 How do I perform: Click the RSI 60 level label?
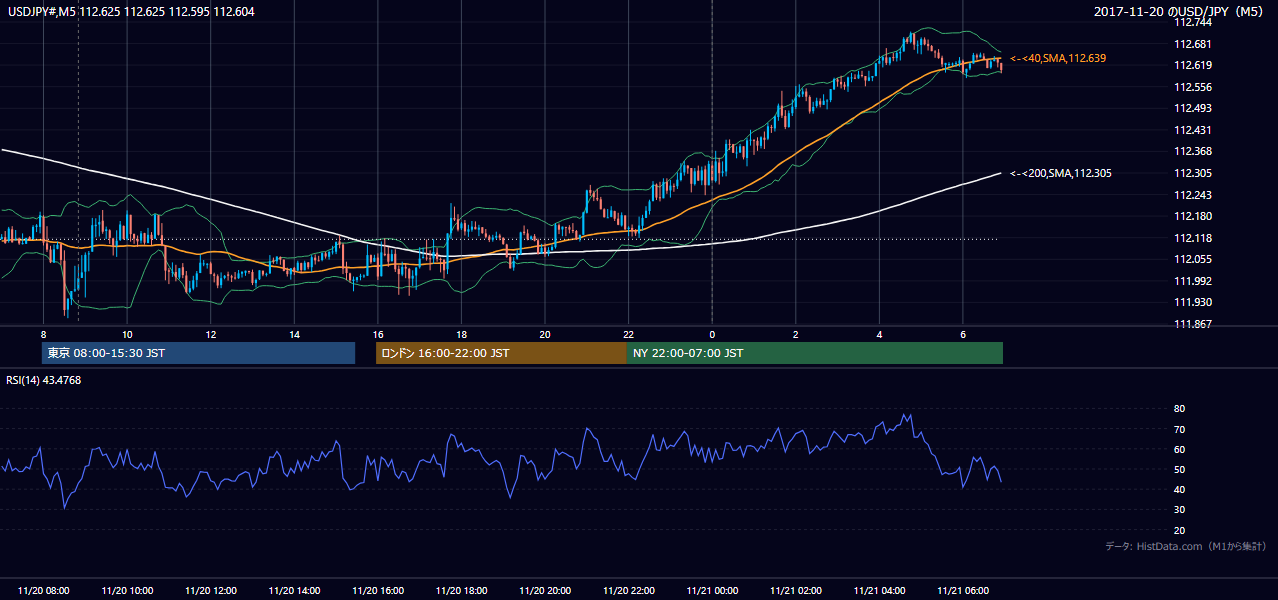(x=1179, y=449)
